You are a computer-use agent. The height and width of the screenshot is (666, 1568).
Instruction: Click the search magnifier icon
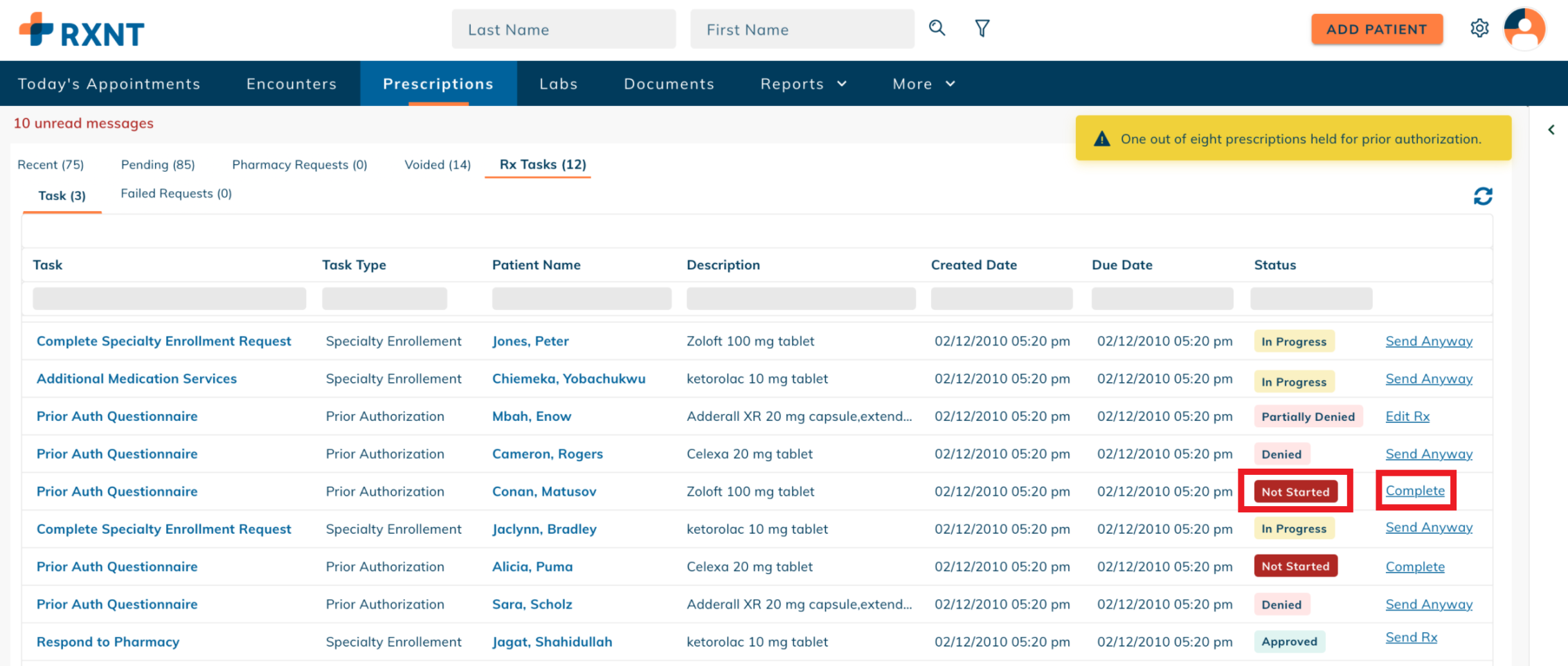[937, 28]
